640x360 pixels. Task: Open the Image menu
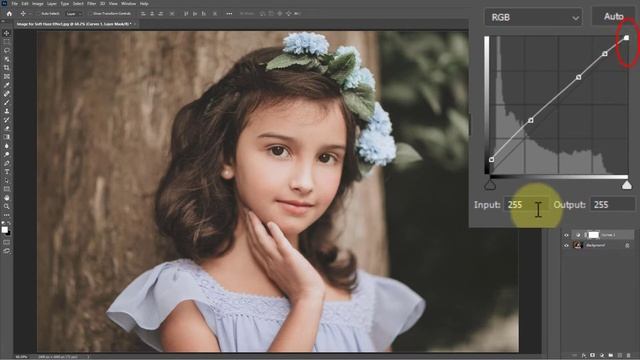pos(38,4)
